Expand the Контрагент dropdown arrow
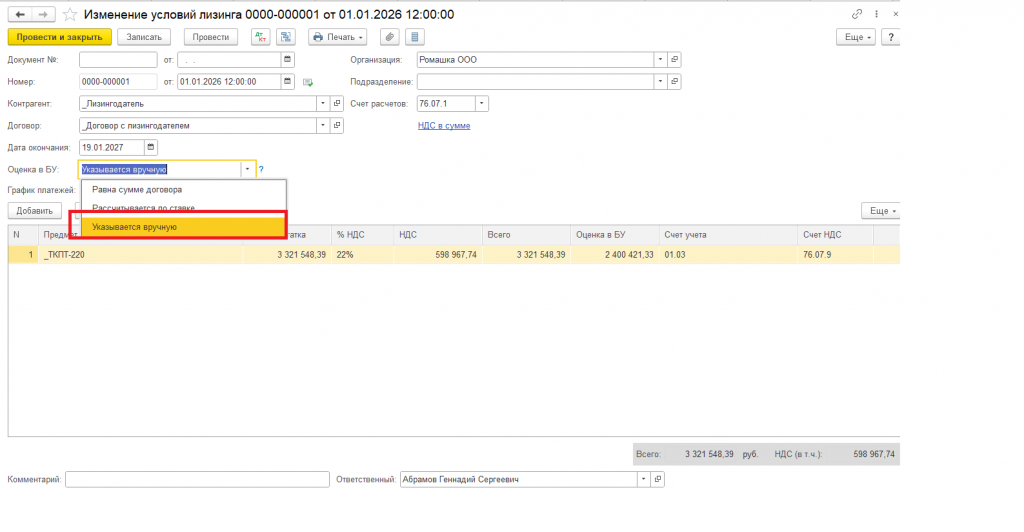The image size is (1024, 532). pos(323,103)
